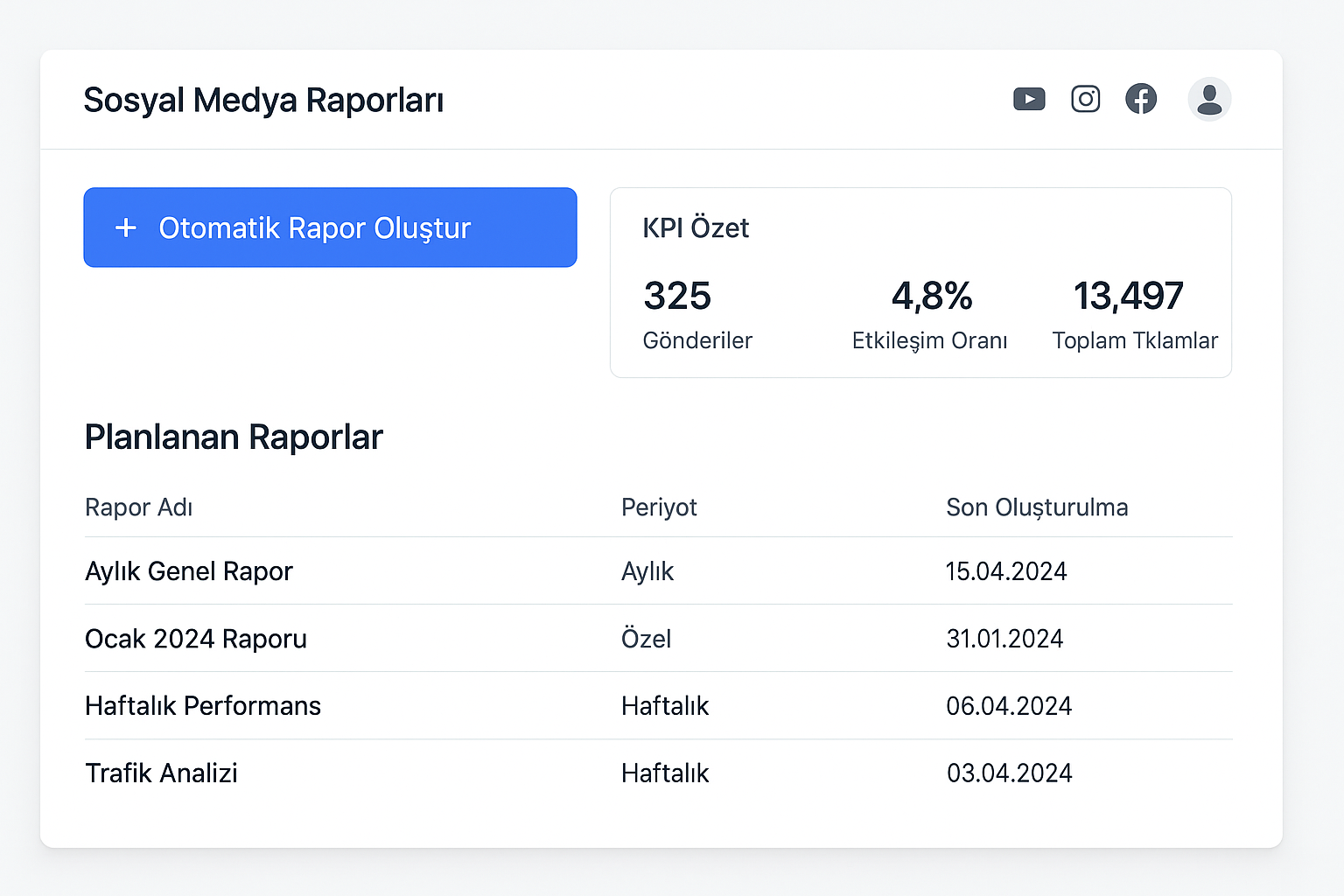This screenshot has height=896, width=1344.
Task: Click the 15.04.2024 date cell
Action: [1006, 571]
